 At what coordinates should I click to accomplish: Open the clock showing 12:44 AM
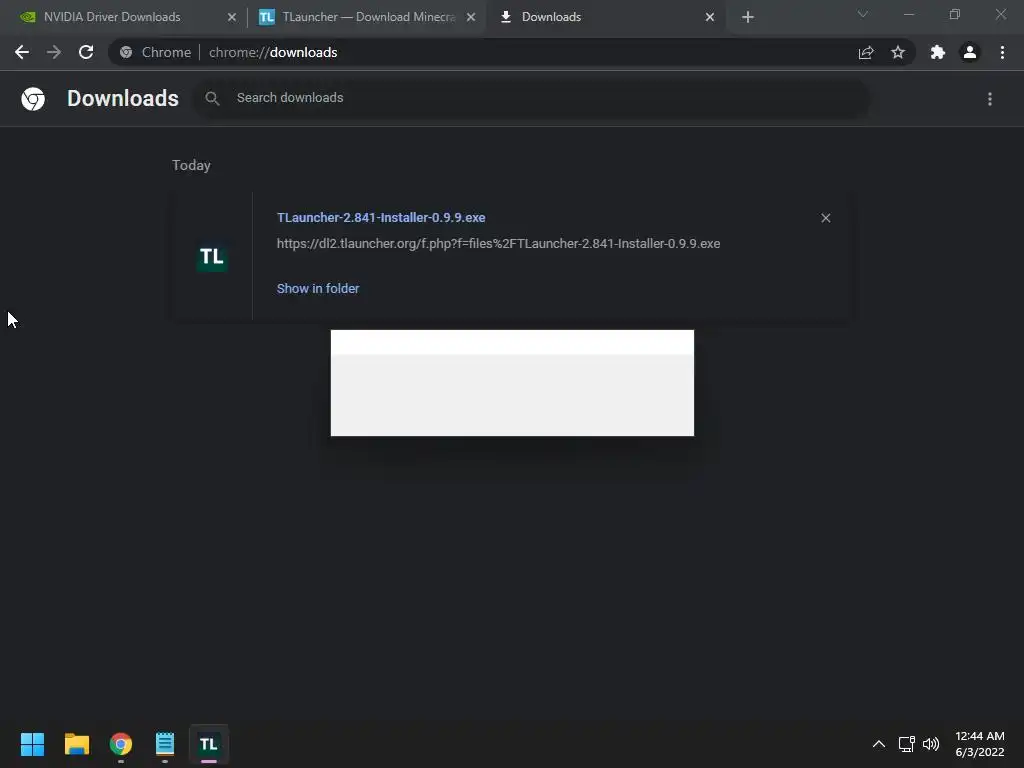point(980,744)
